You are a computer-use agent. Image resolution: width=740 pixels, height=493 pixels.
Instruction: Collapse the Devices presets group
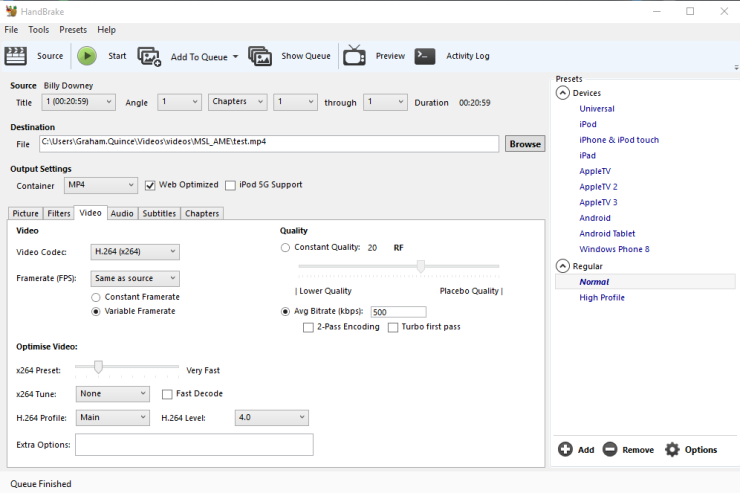click(x=563, y=93)
